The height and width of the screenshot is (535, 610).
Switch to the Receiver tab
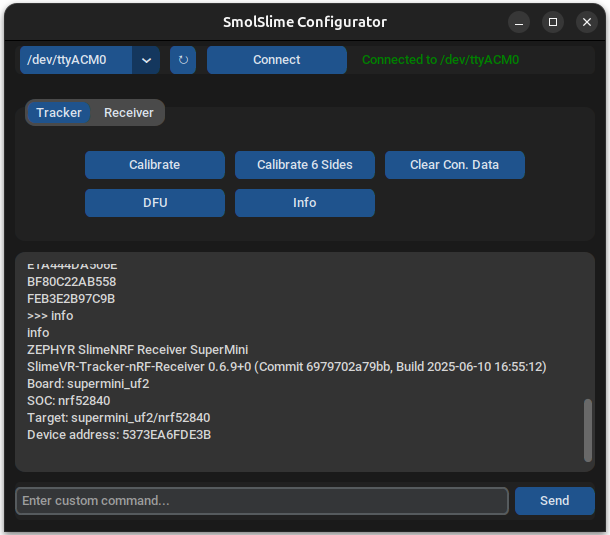129,113
